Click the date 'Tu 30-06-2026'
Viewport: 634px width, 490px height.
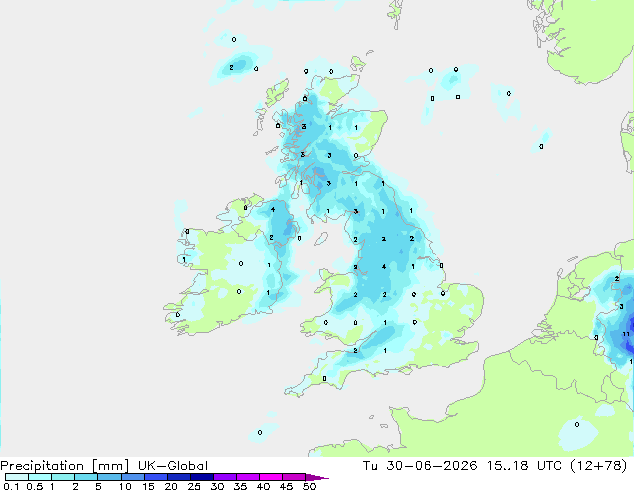pos(420,466)
